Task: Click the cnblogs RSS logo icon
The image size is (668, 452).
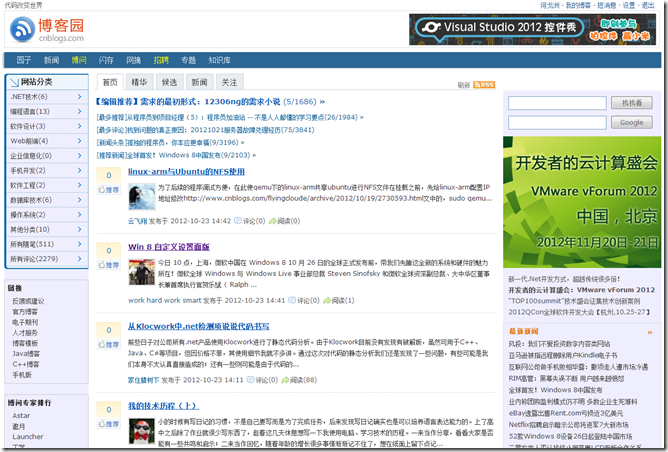Action: pos(22,29)
